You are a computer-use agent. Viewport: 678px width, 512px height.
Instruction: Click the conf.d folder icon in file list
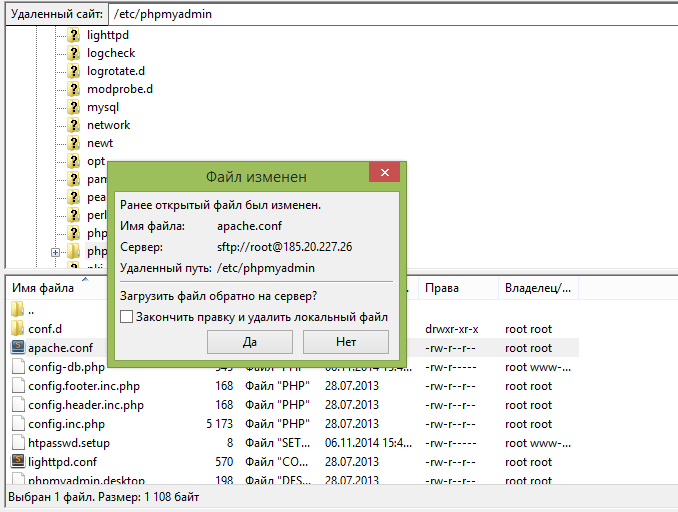click(x=18, y=329)
